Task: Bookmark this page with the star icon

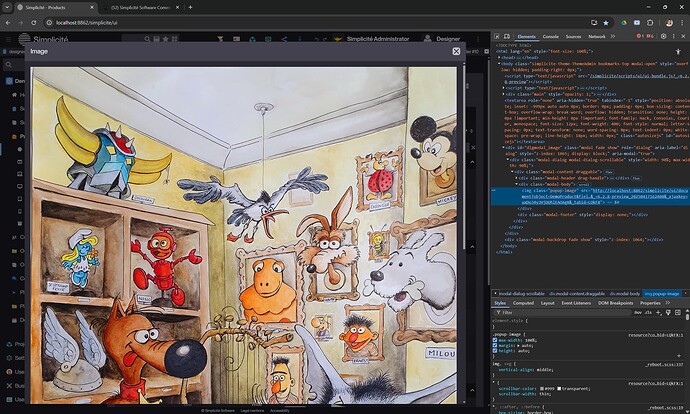Action: pyautogui.click(x=606, y=22)
